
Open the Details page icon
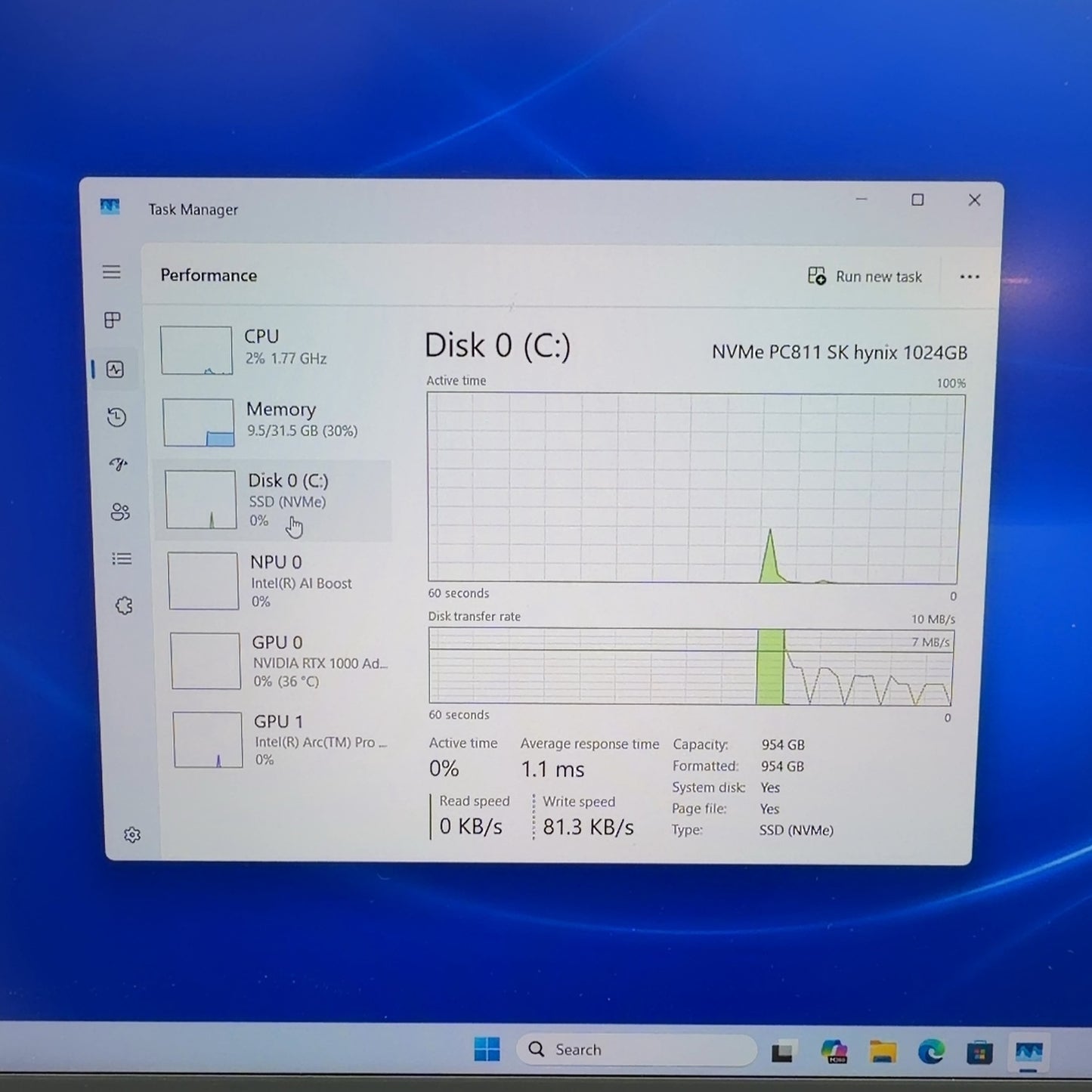click(x=122, y=558)
